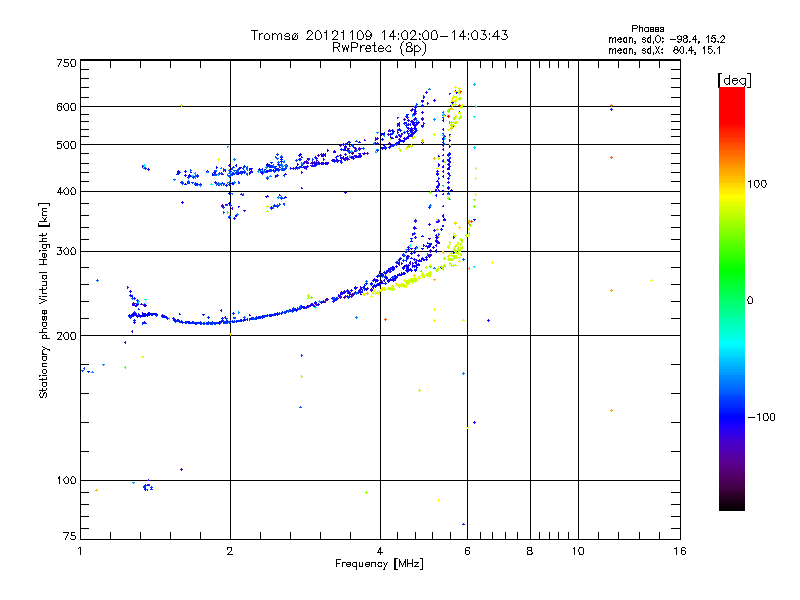Click the y-axis tick label '750'
Viewport: 800px width, 600px height.
[66, 63]
